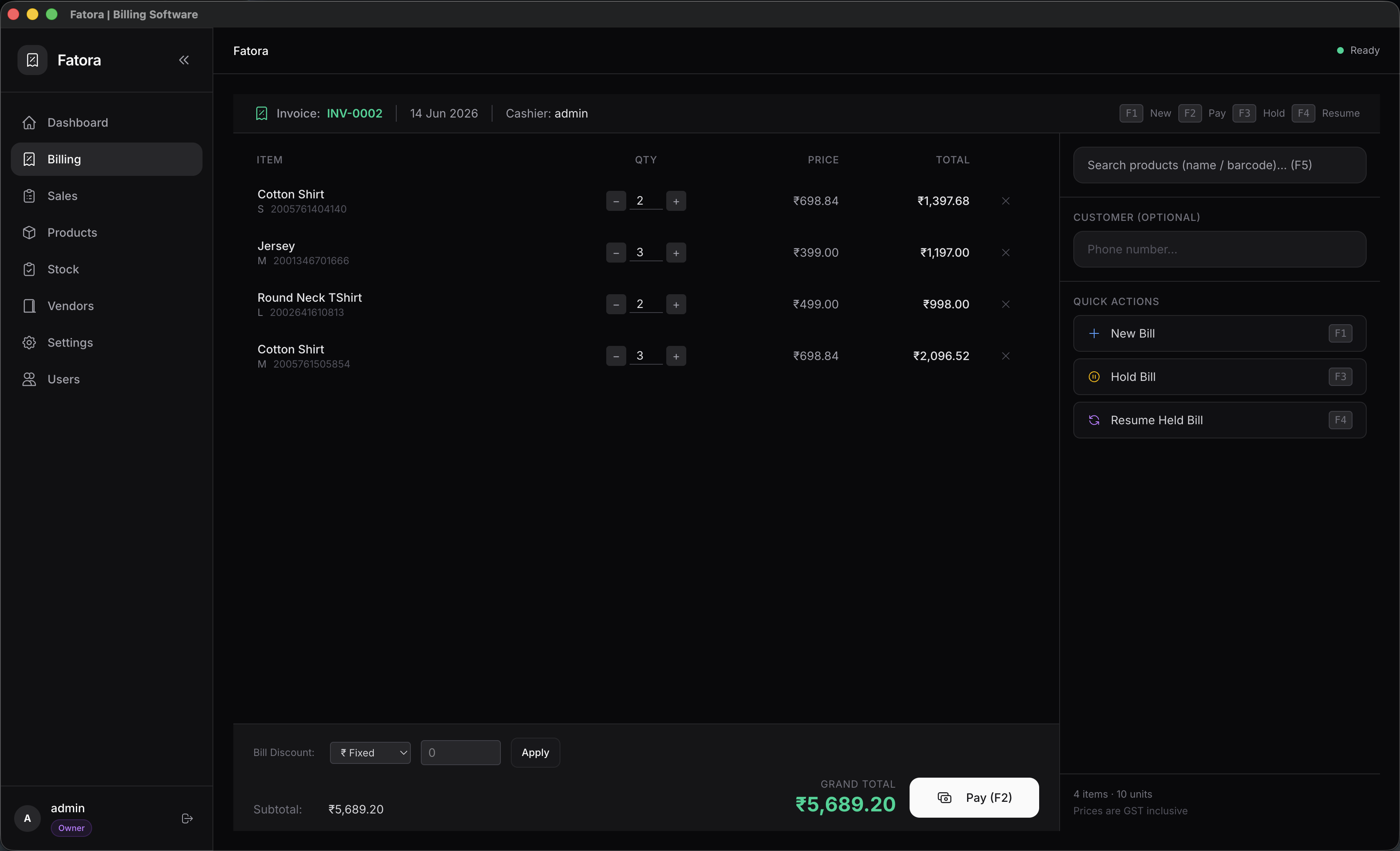Edit quantity field for Round Neck TShirt

tap(646, 304)
